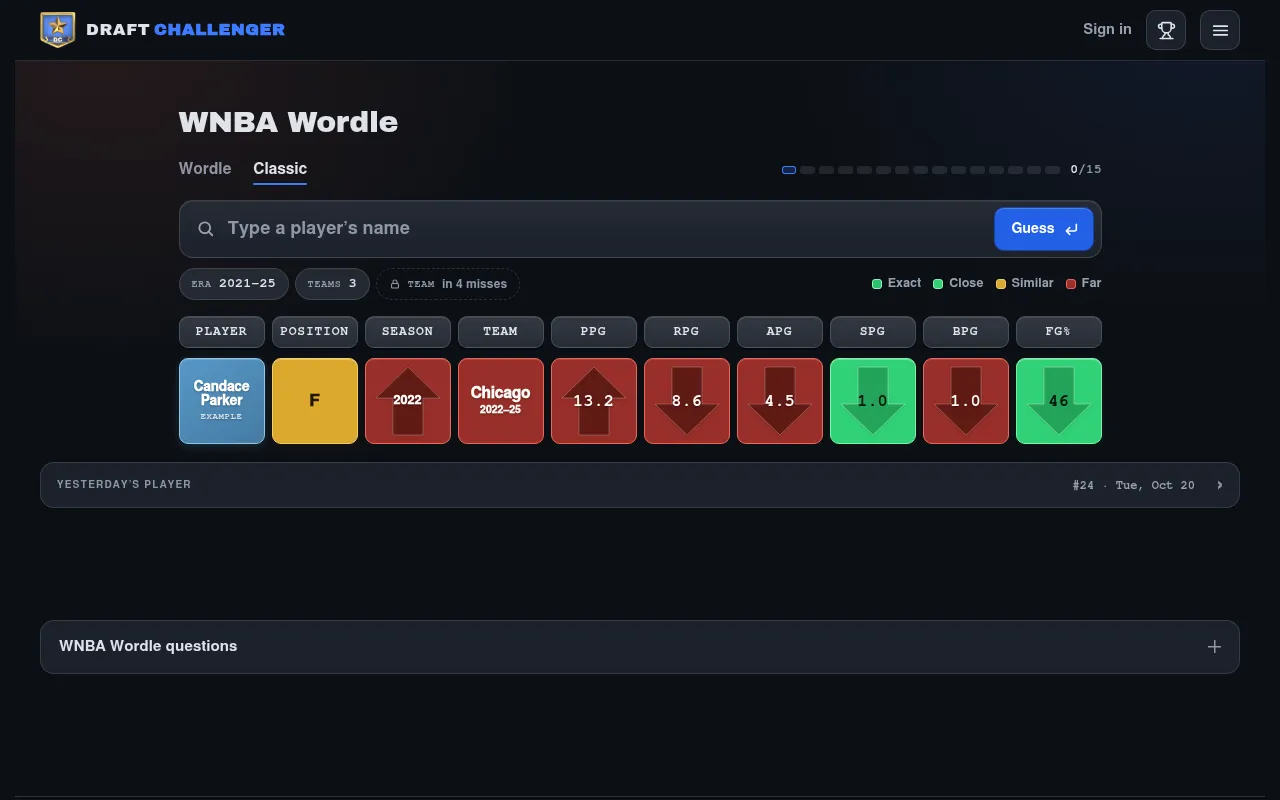This screenshot has height=800, width=1280.
Task: Click the #24 Tue, Oct 20 text
Action: click(1134, 485)
